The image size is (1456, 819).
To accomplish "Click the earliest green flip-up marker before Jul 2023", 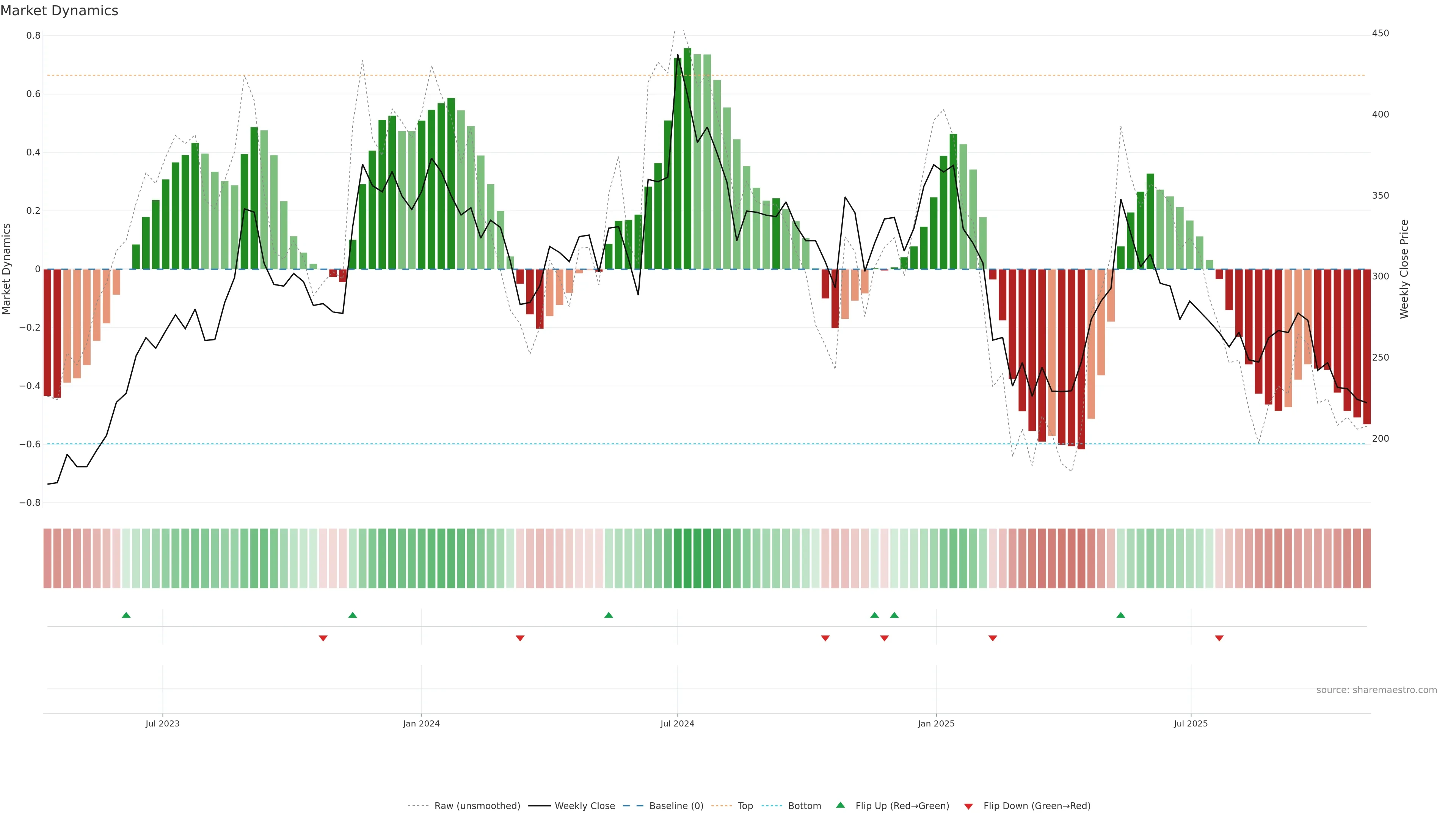I will point(126,615).
